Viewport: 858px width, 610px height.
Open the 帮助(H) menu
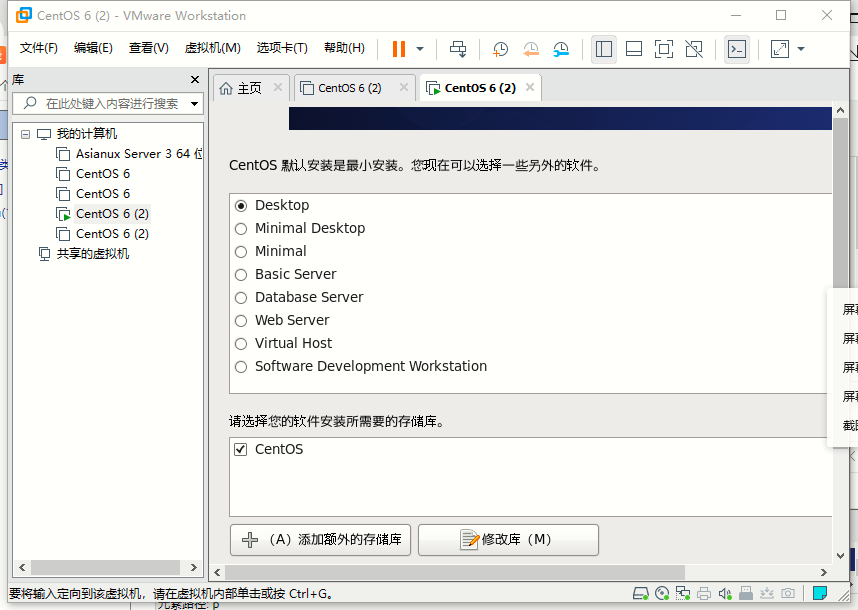click(344, 48)
